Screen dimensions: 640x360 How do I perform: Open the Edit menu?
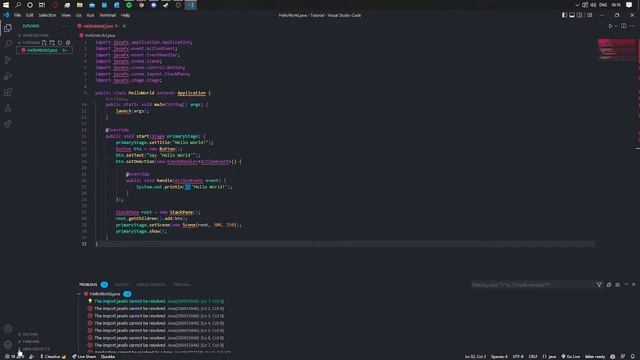click(x=29, y=15)
